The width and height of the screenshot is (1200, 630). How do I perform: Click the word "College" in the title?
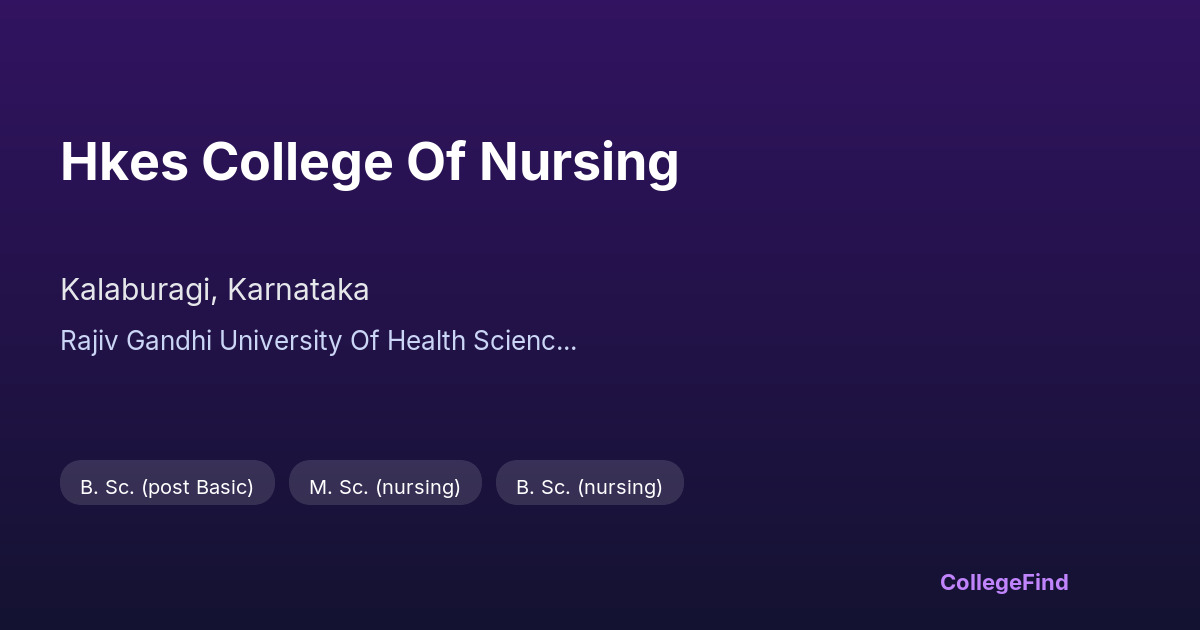pos(297,162)
